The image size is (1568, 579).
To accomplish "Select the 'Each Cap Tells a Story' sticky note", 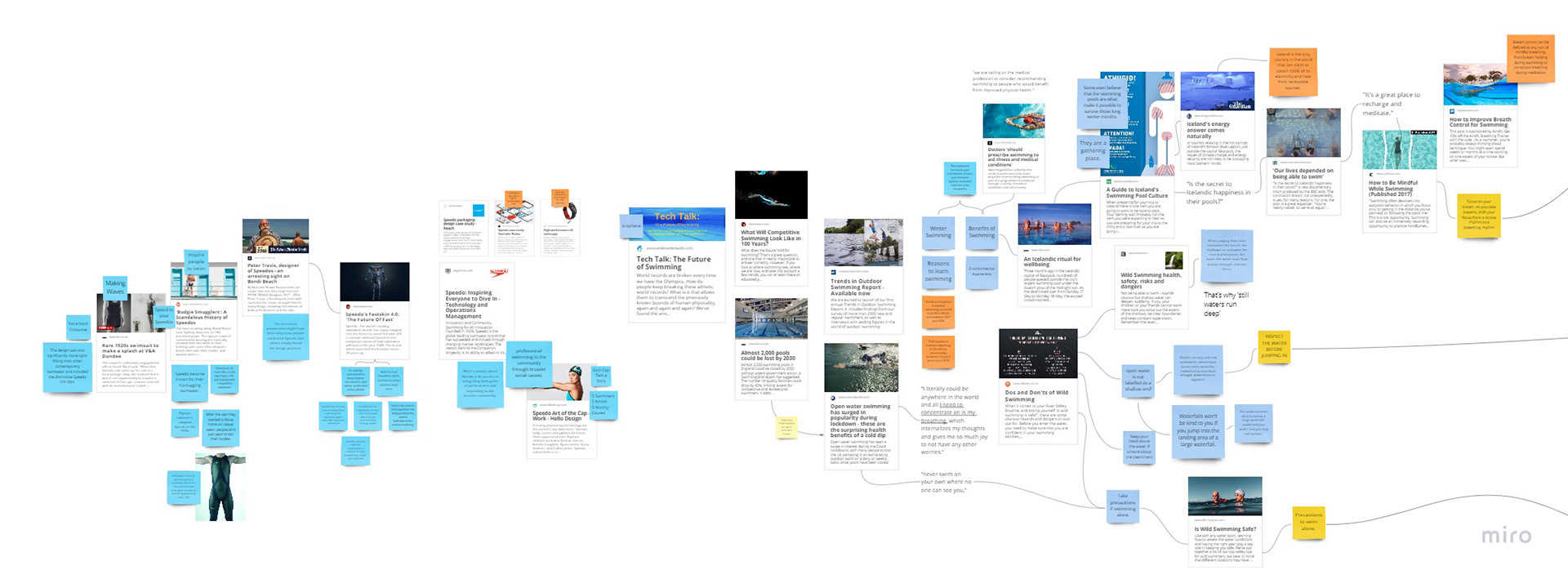I will [x=601, y=376].
